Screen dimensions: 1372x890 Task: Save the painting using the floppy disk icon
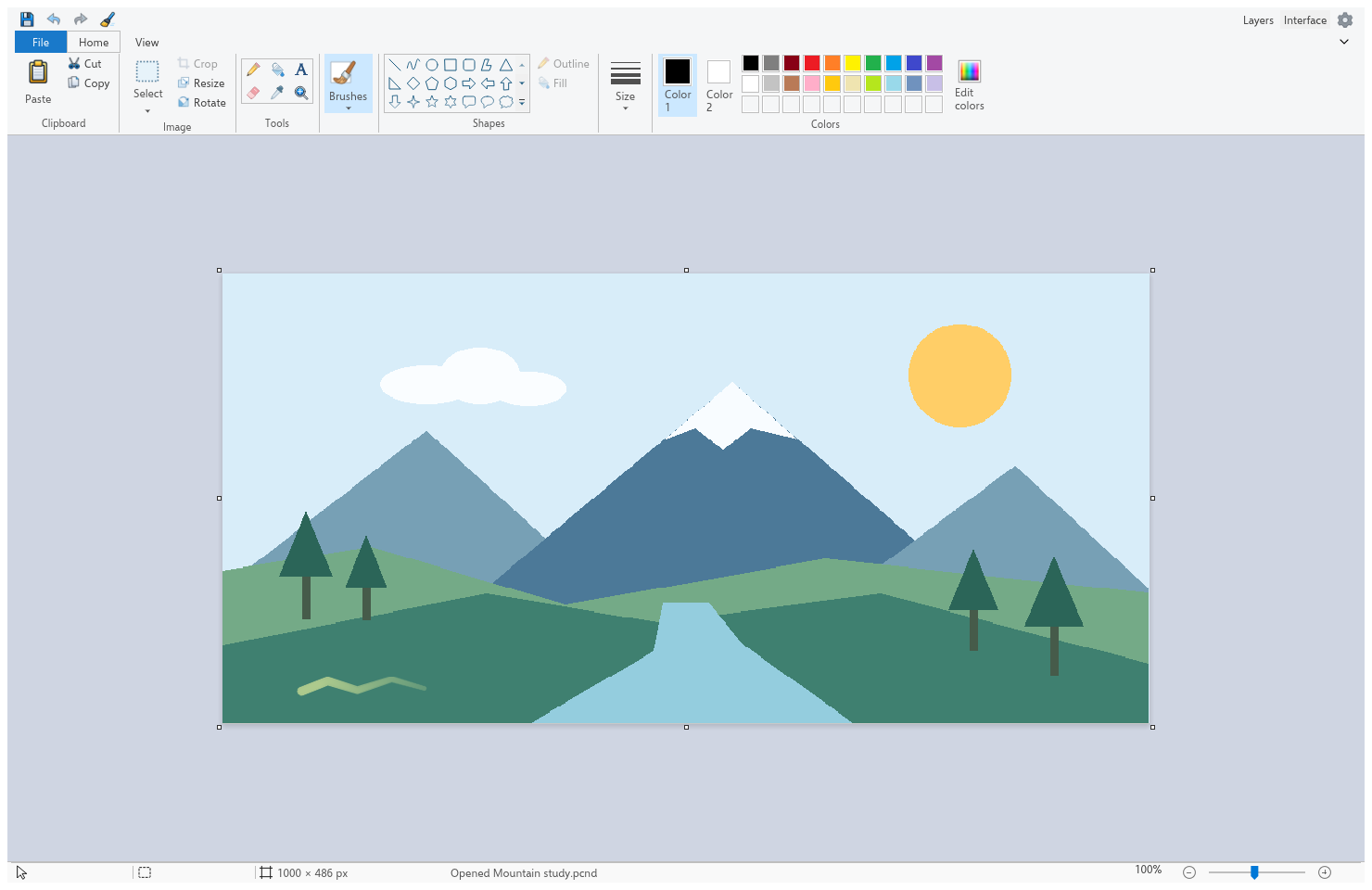click(x=27, y=19)
